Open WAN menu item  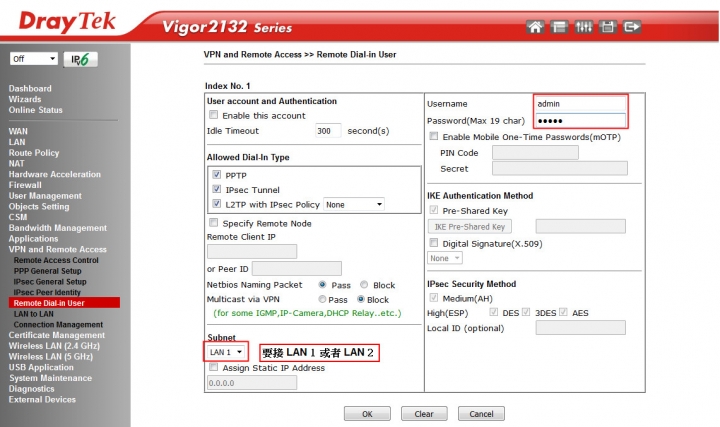click(x=18, y=131)
